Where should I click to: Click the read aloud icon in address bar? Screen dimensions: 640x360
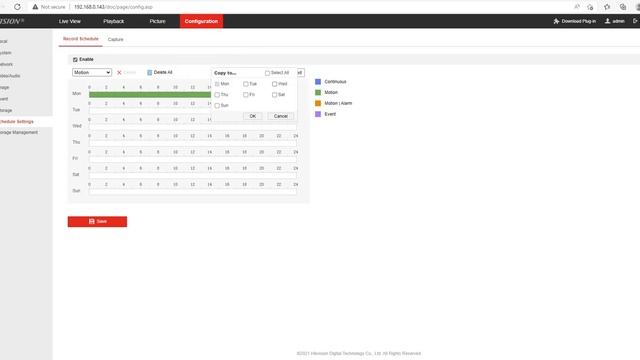(577, 7)
